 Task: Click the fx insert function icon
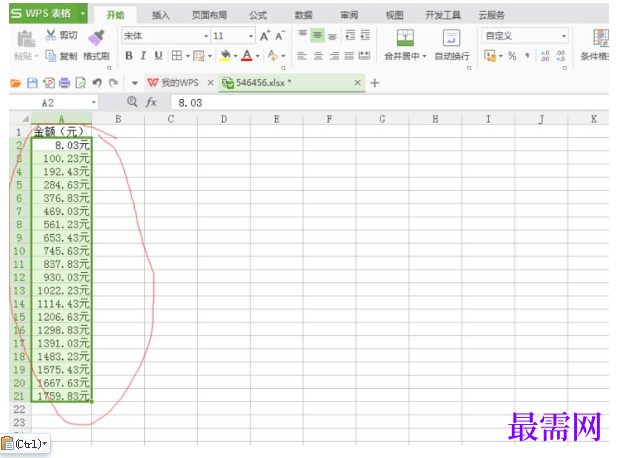point(151,102)
